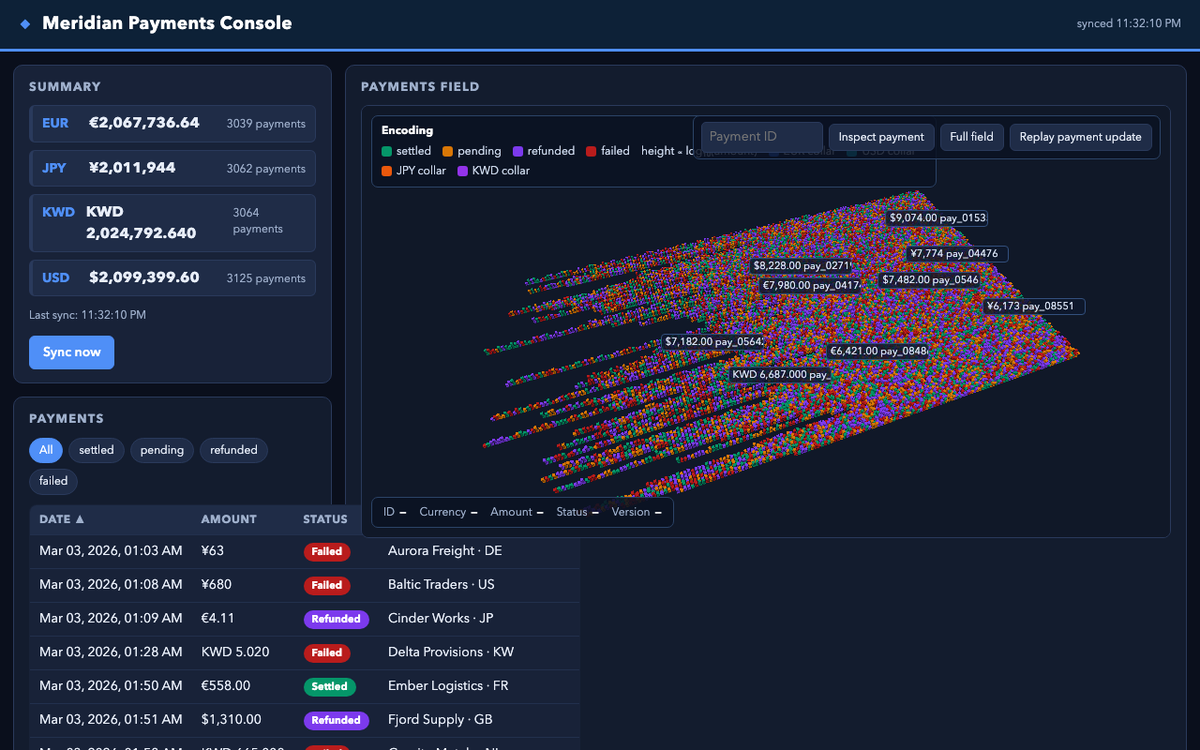Filter payments list by settled
This screenshot has height=750, width=1200.
coord(97,450)
